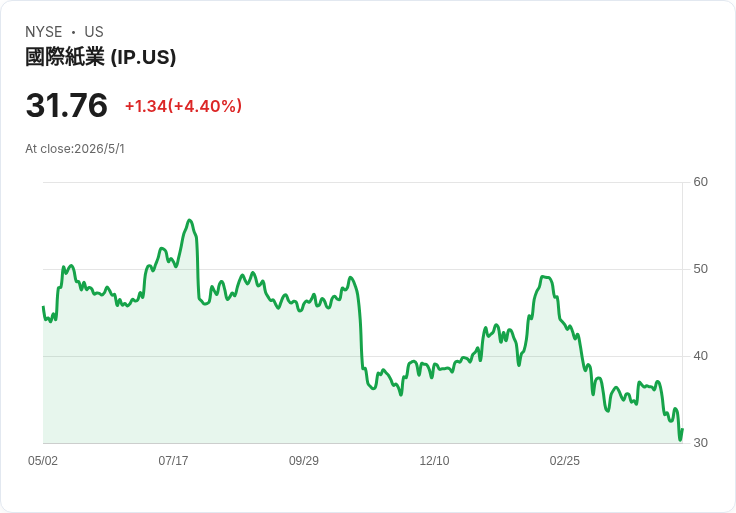Select the 07/17 date axis marker
The height and width of the screenshot is (513, 736).
click(x=173, y=460)
